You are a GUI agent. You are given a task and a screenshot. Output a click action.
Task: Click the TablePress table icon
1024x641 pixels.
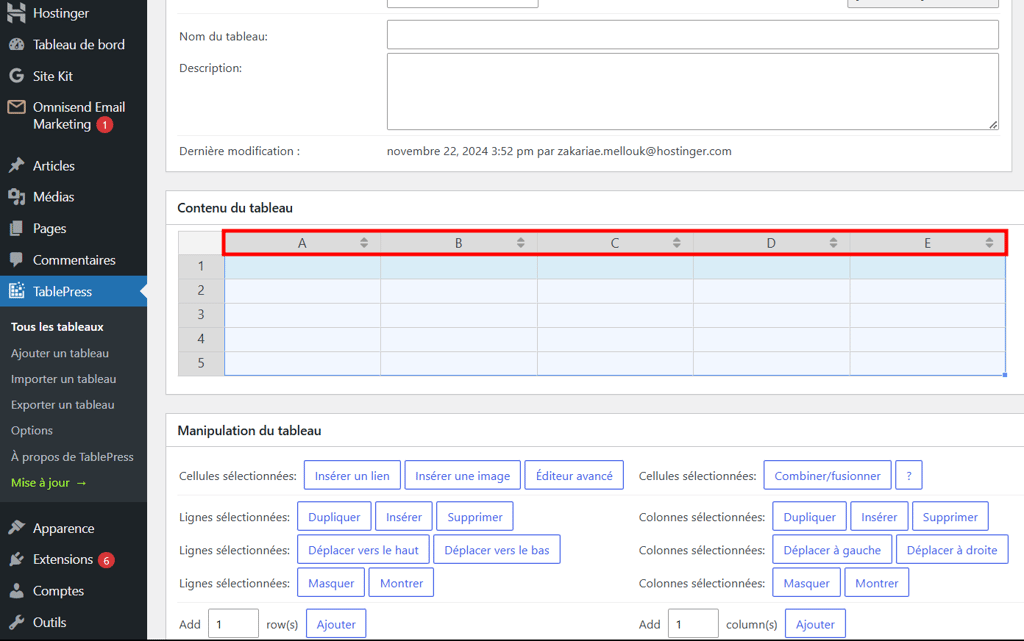16,290
